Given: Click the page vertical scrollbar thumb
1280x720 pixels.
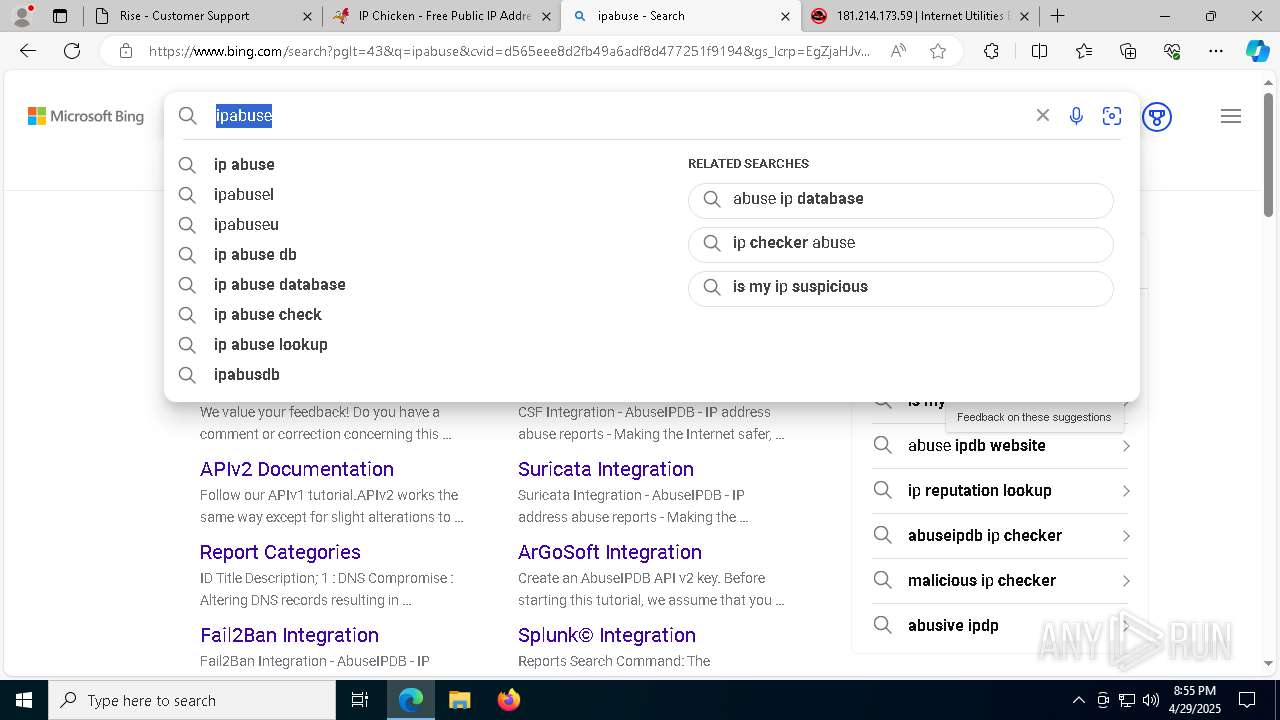Looking at the screenshot, I should [x=1268, y=156].
